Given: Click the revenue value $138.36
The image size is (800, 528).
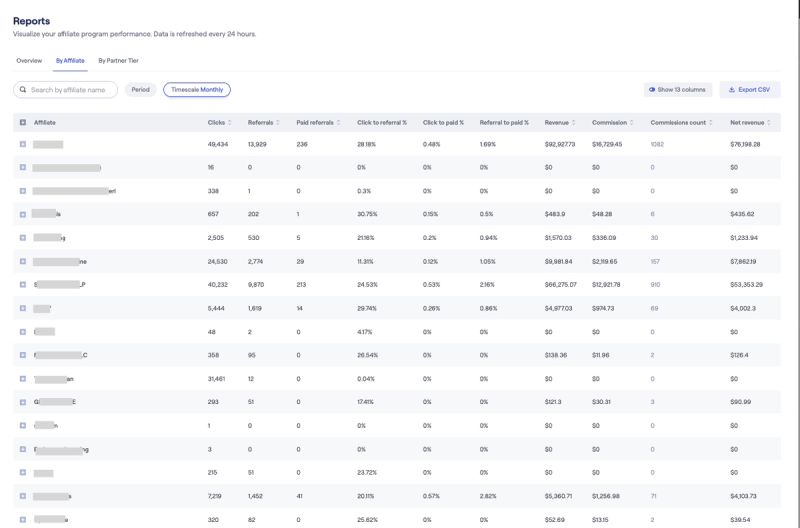Looking at the screenshot, I should (x=556, y=355).
